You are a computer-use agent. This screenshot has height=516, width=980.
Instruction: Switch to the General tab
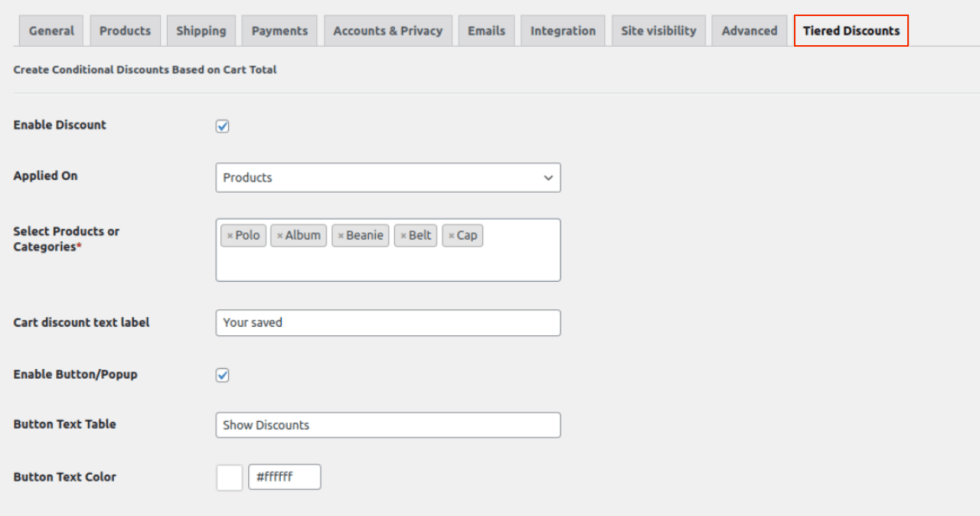click(x=51, y=31)
